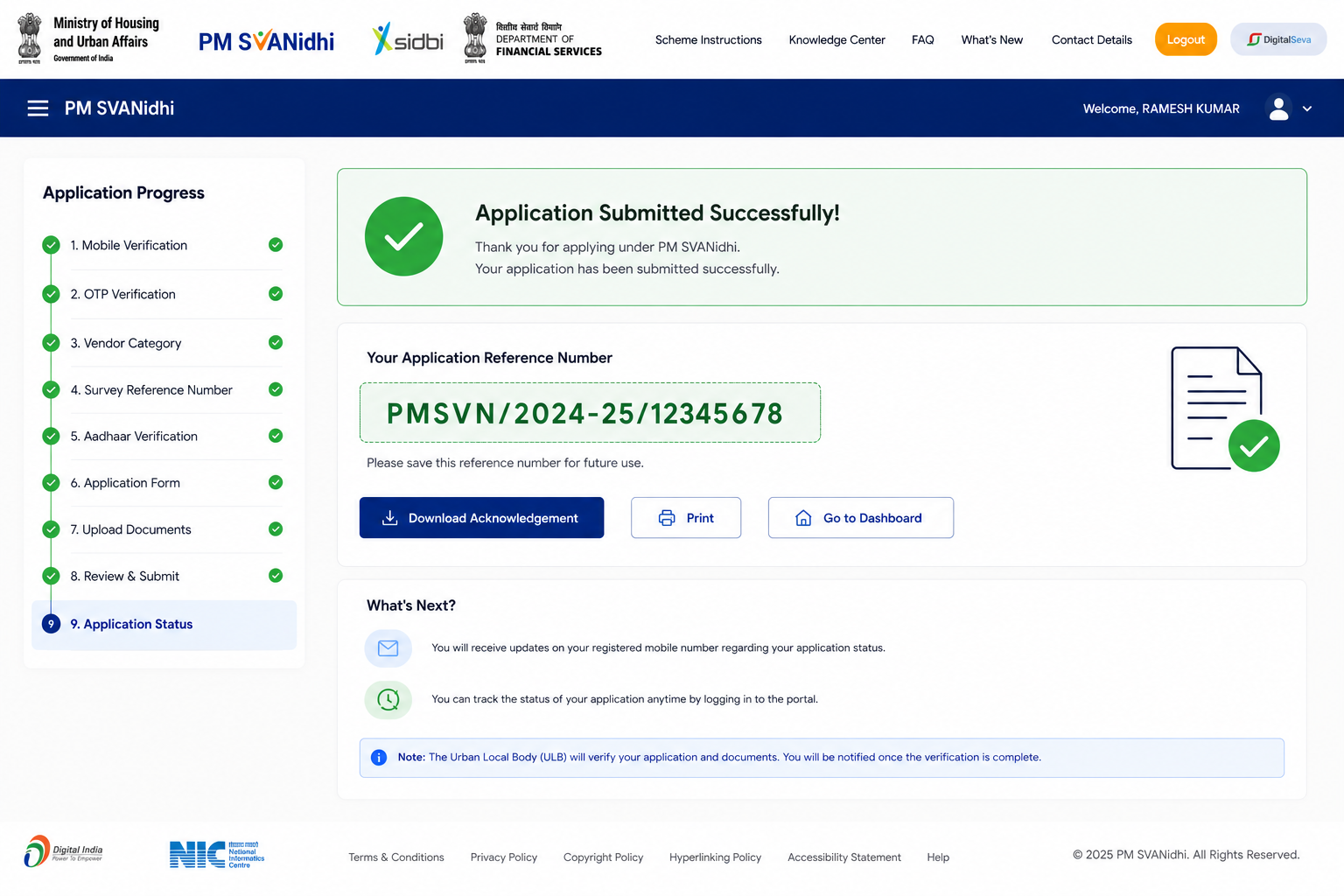Select the application reference number box

[590, 412]
